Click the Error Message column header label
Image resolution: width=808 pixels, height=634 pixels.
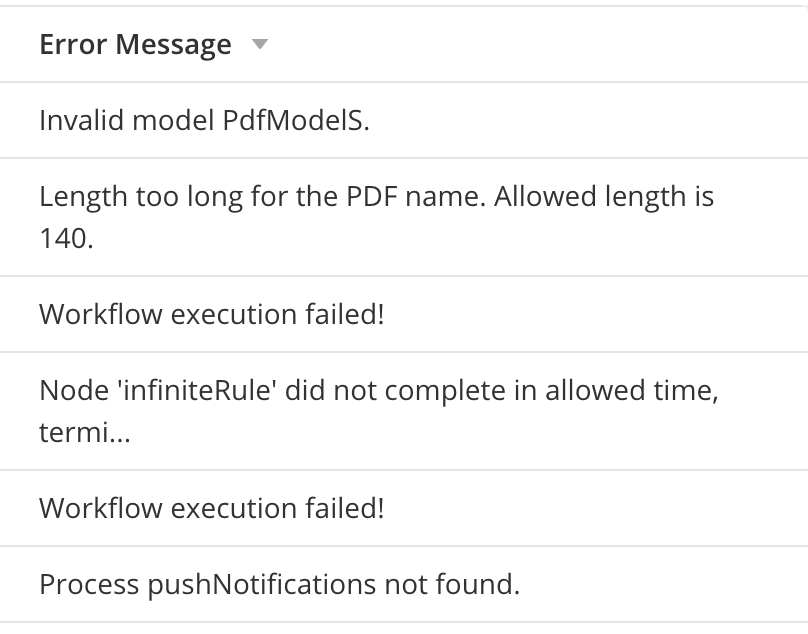click(136, 44)
